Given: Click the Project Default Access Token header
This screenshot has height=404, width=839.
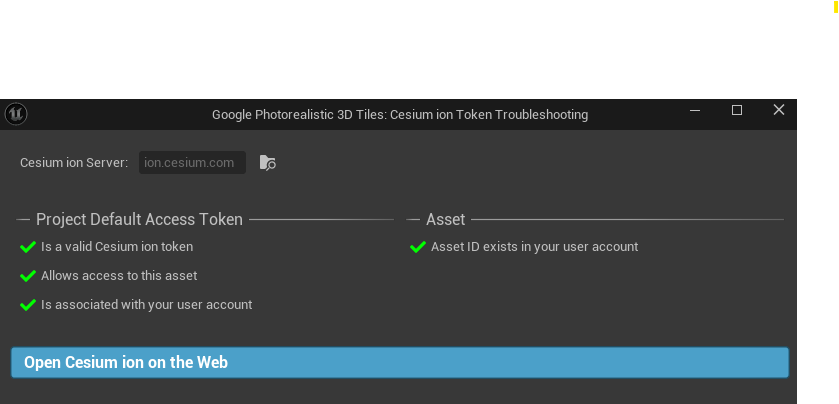Looking at the screenshot, I should point(139,219).
